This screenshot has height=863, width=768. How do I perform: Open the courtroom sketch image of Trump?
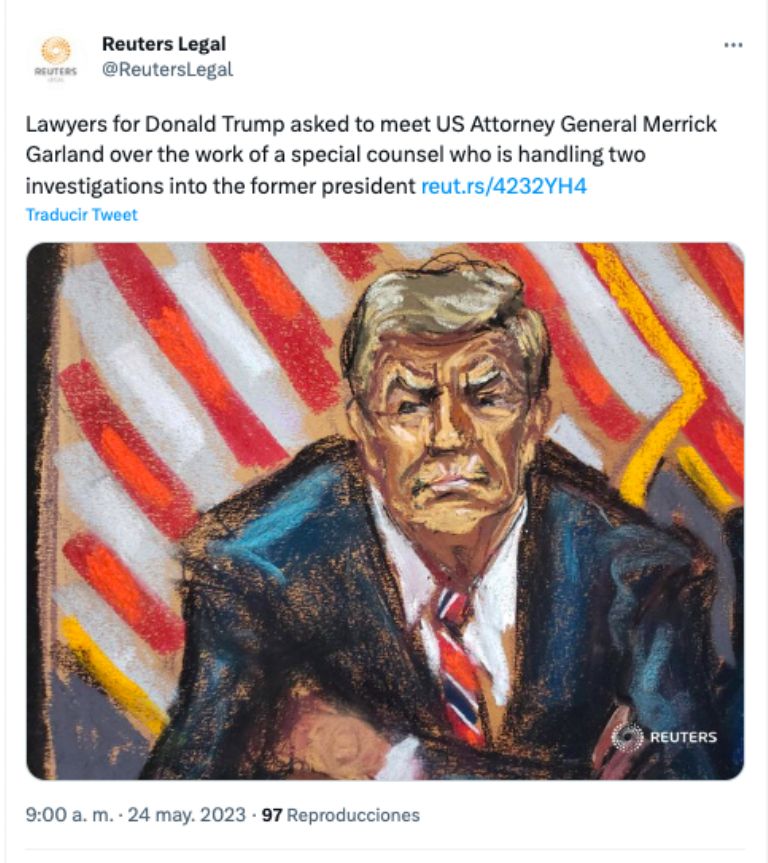[x=384, y=510]
